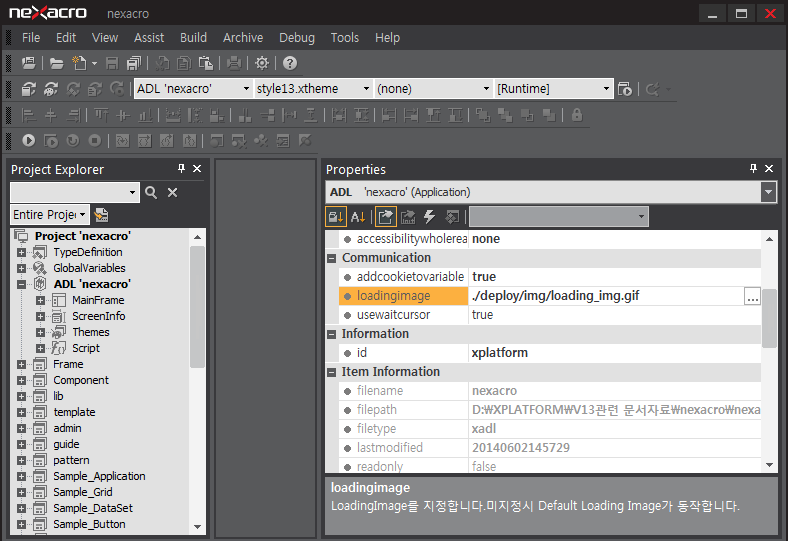Pin the Properties panel
Screen dimensions: 788x541
753,169
